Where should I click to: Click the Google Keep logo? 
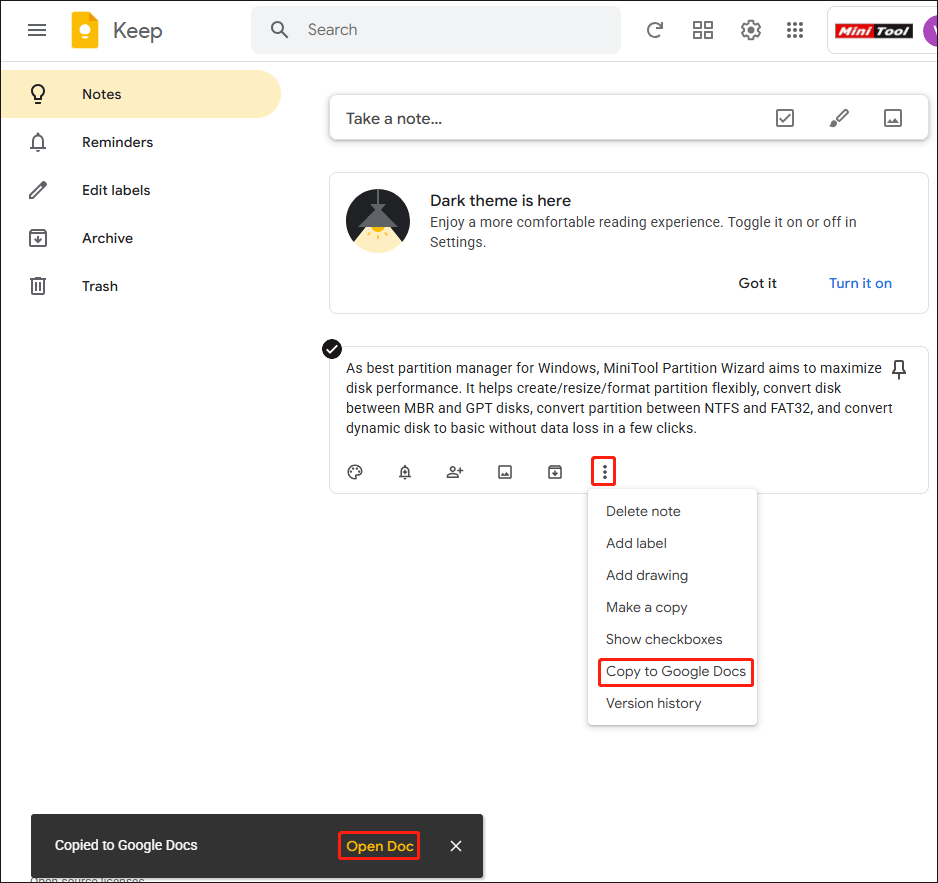pos(85,30)
